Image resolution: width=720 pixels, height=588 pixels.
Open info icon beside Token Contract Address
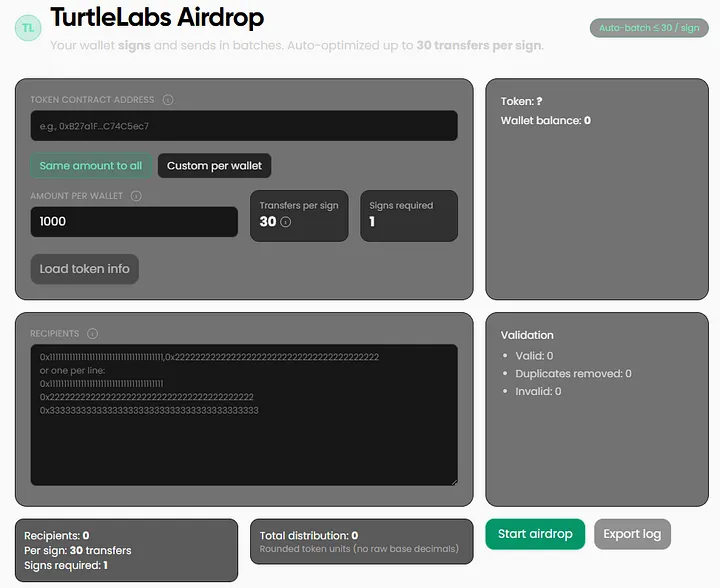tap(168, 100)
